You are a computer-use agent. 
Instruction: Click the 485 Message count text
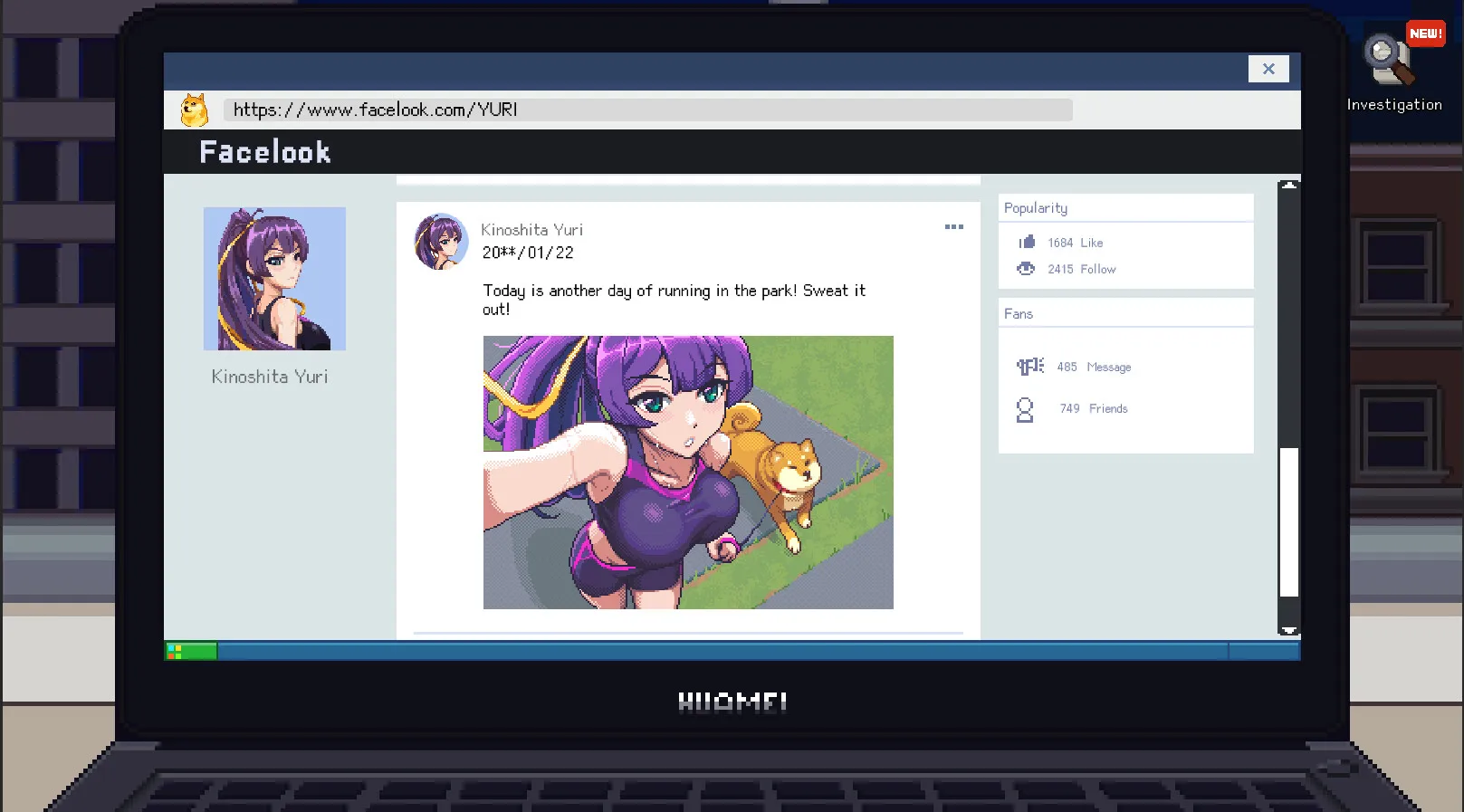coord(1094,367)
